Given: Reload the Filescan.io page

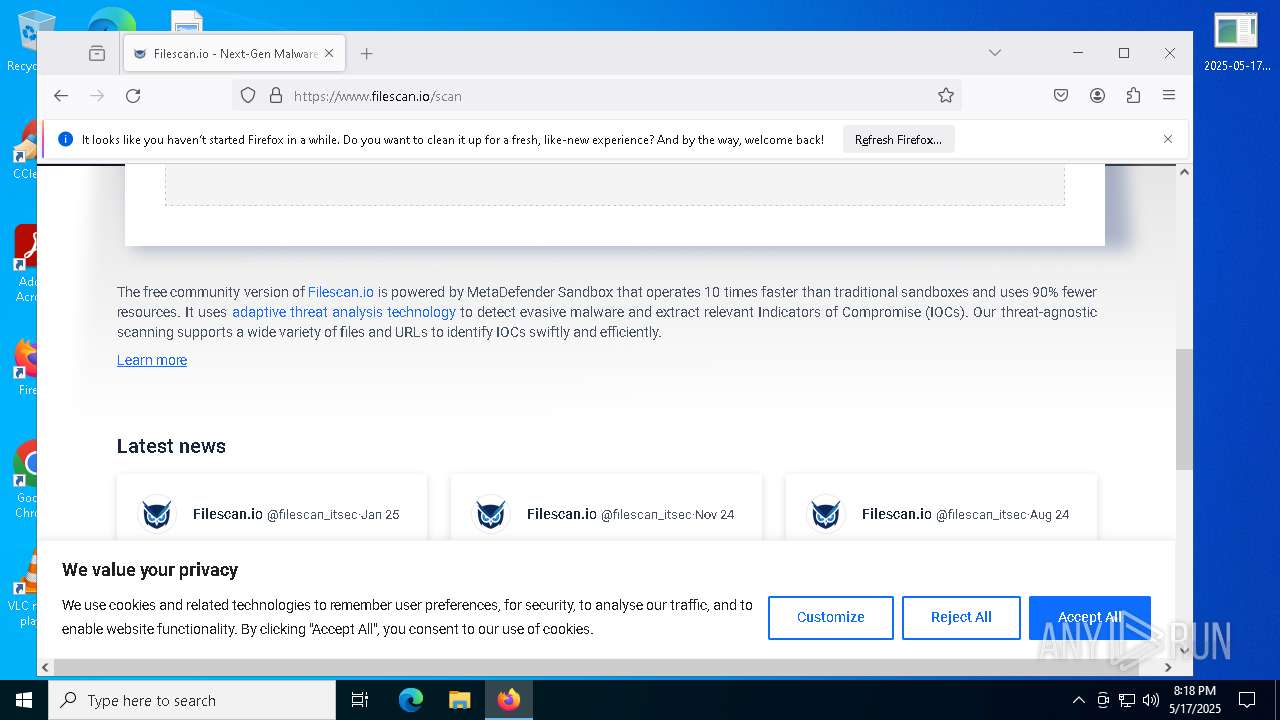Looking at the screenshot, I should coord(133,96).
